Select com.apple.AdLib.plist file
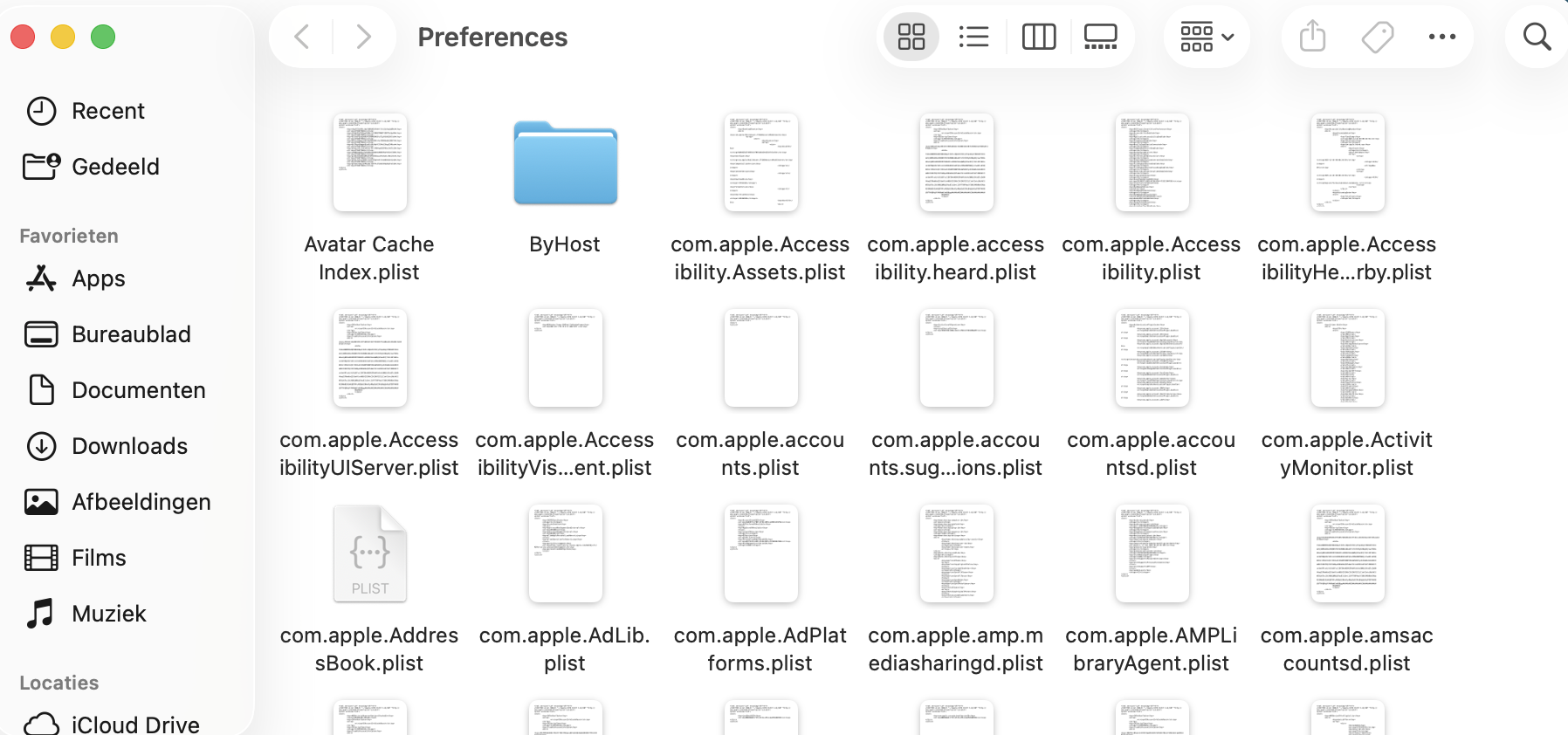This screenshot has height=735, width=1568. pos(565,553)
